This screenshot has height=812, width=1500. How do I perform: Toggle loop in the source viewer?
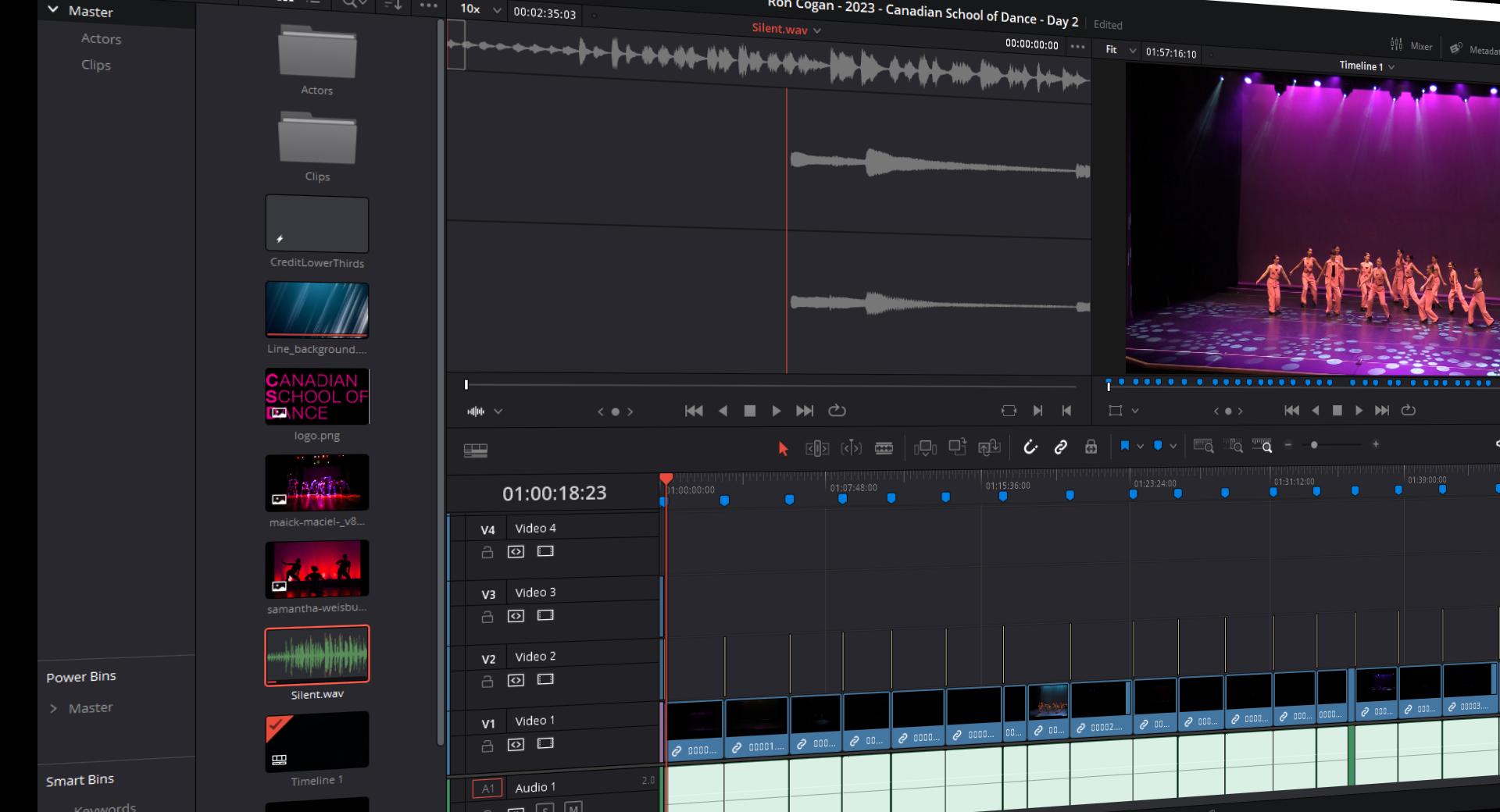(837, 411)
